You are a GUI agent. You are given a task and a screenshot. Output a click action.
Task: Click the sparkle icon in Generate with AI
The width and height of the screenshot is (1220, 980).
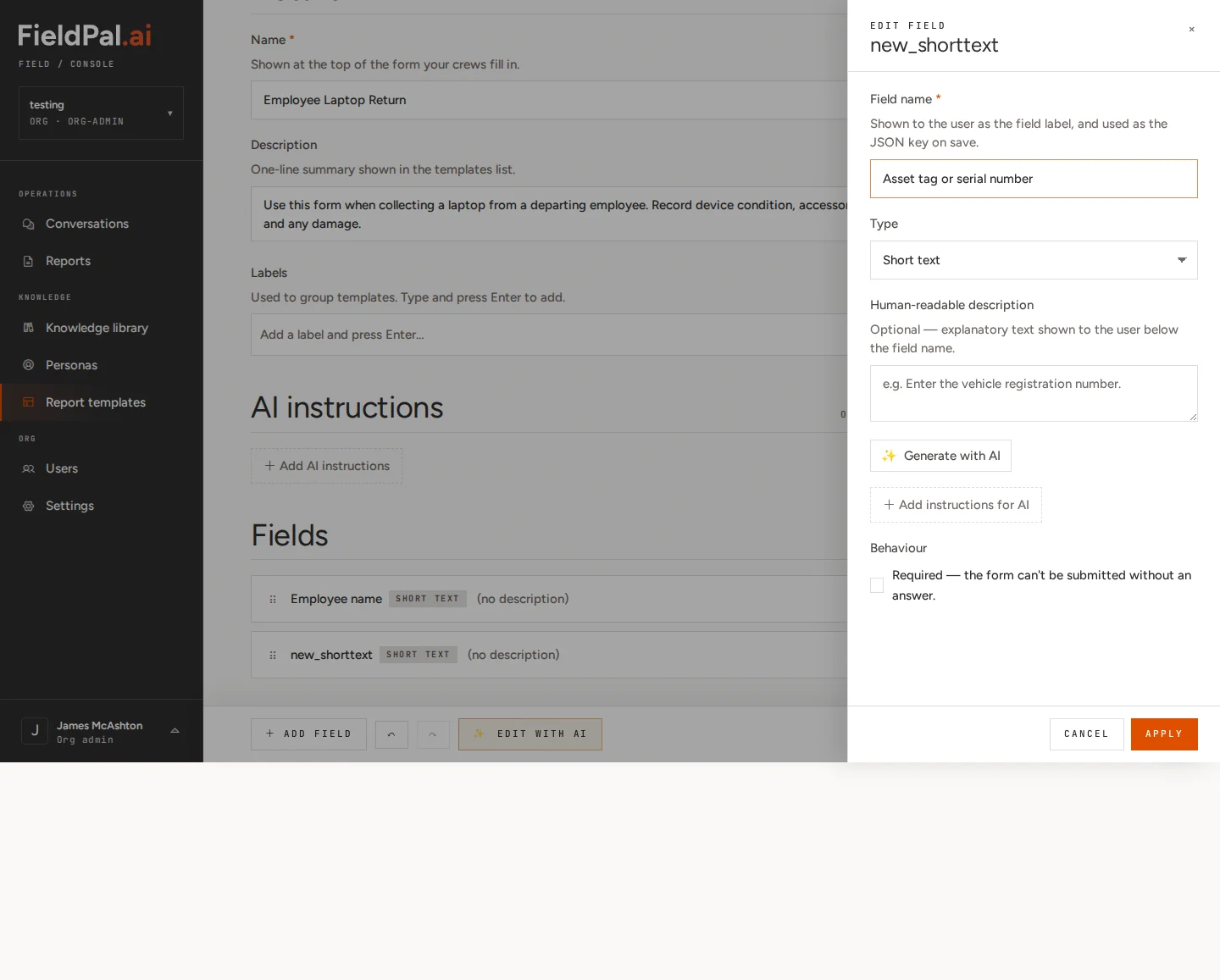(889, 456)
